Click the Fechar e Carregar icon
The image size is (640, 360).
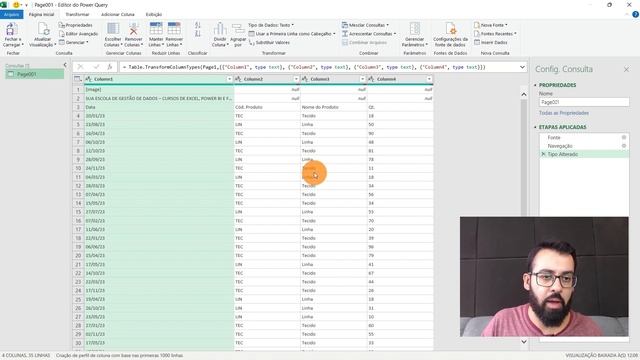11,29
